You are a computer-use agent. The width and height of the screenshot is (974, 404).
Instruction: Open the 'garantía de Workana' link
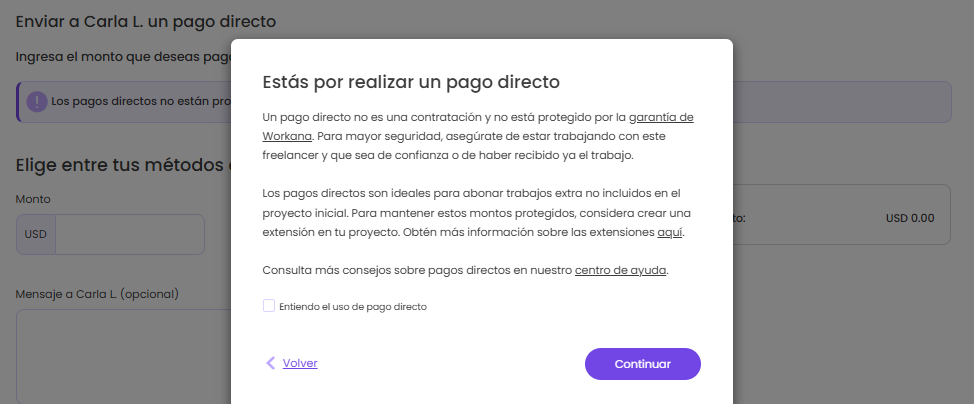coord(661,117)
